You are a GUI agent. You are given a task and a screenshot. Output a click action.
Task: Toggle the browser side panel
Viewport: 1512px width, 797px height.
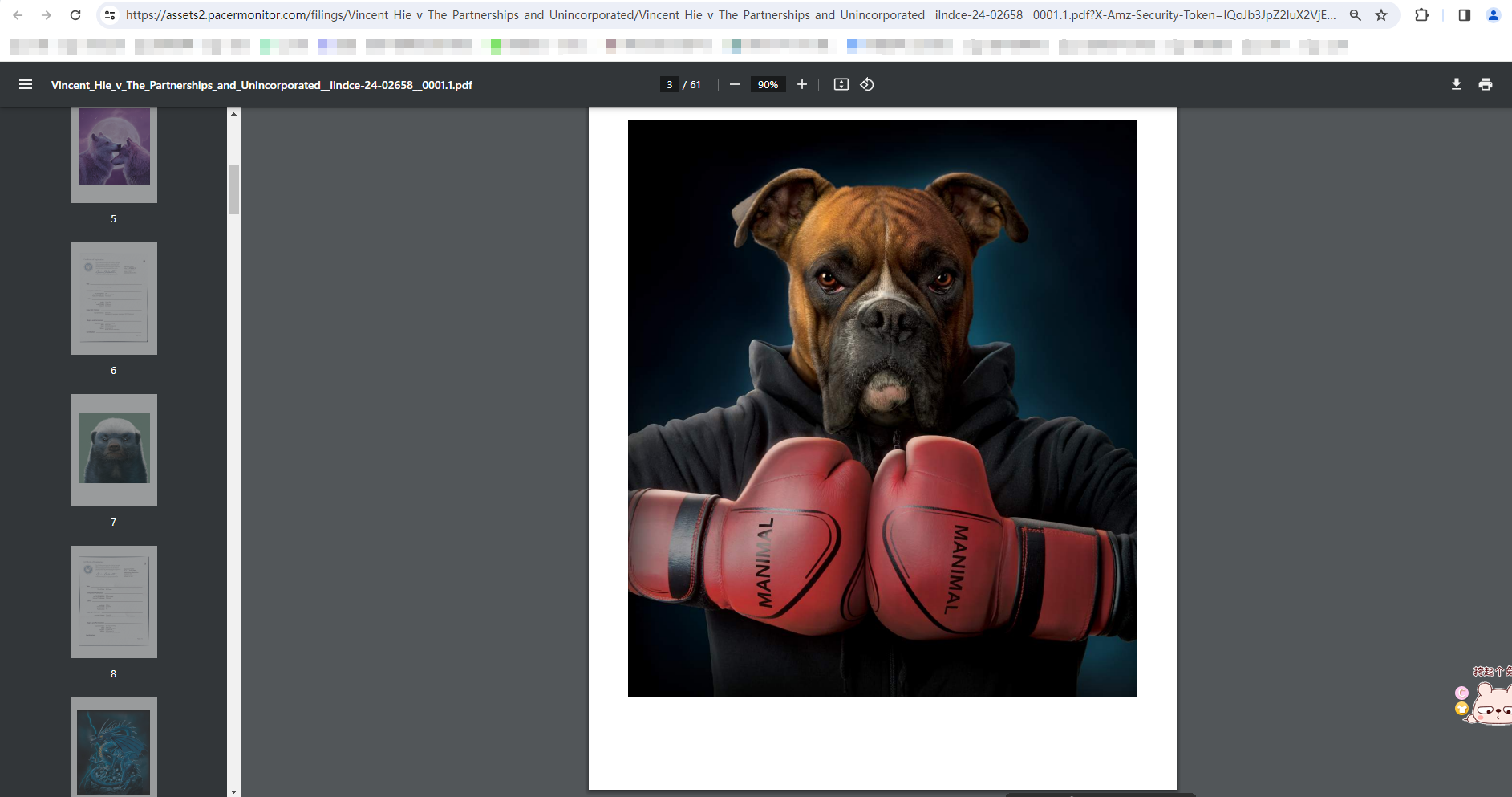coord(1464,15)
